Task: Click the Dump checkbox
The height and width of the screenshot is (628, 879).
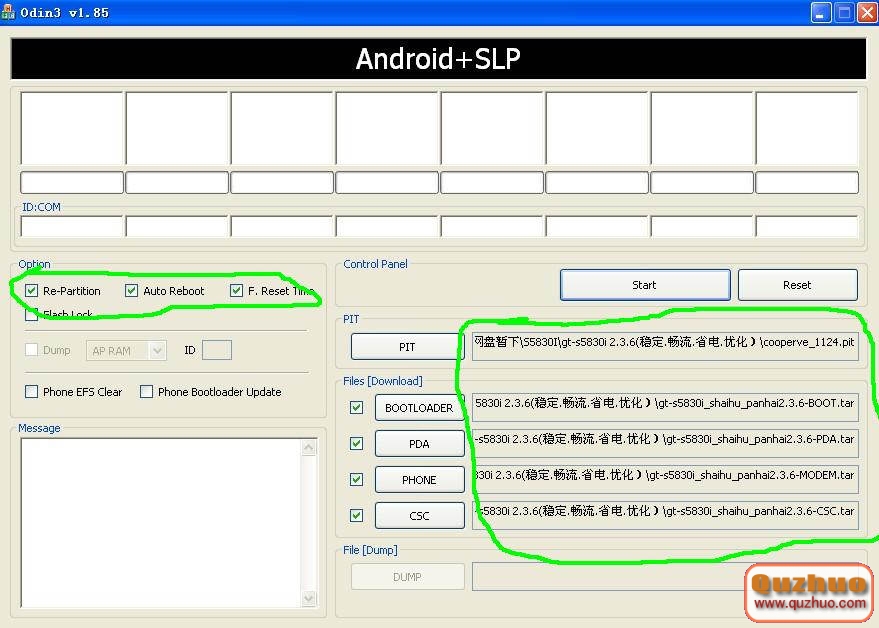Action: pos(31,350)
